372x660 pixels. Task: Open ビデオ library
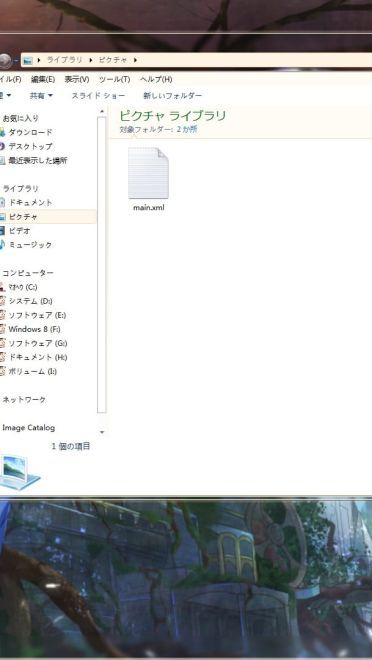click(19, 231)
